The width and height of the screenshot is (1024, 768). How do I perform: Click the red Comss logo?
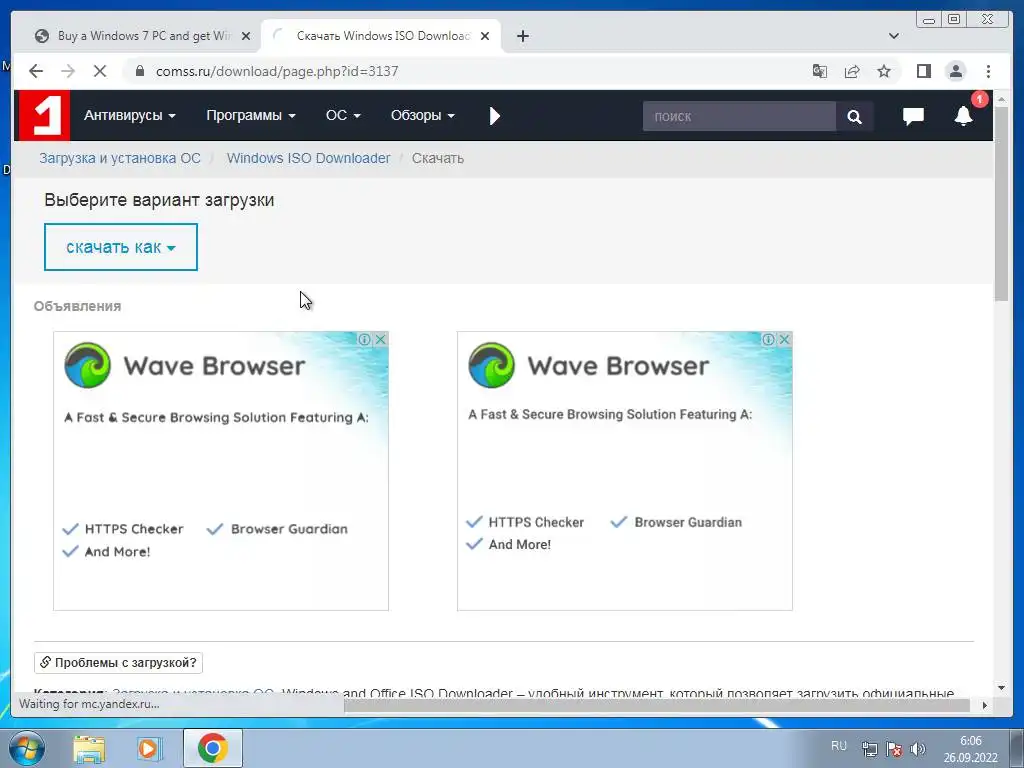tap(44, 116)
